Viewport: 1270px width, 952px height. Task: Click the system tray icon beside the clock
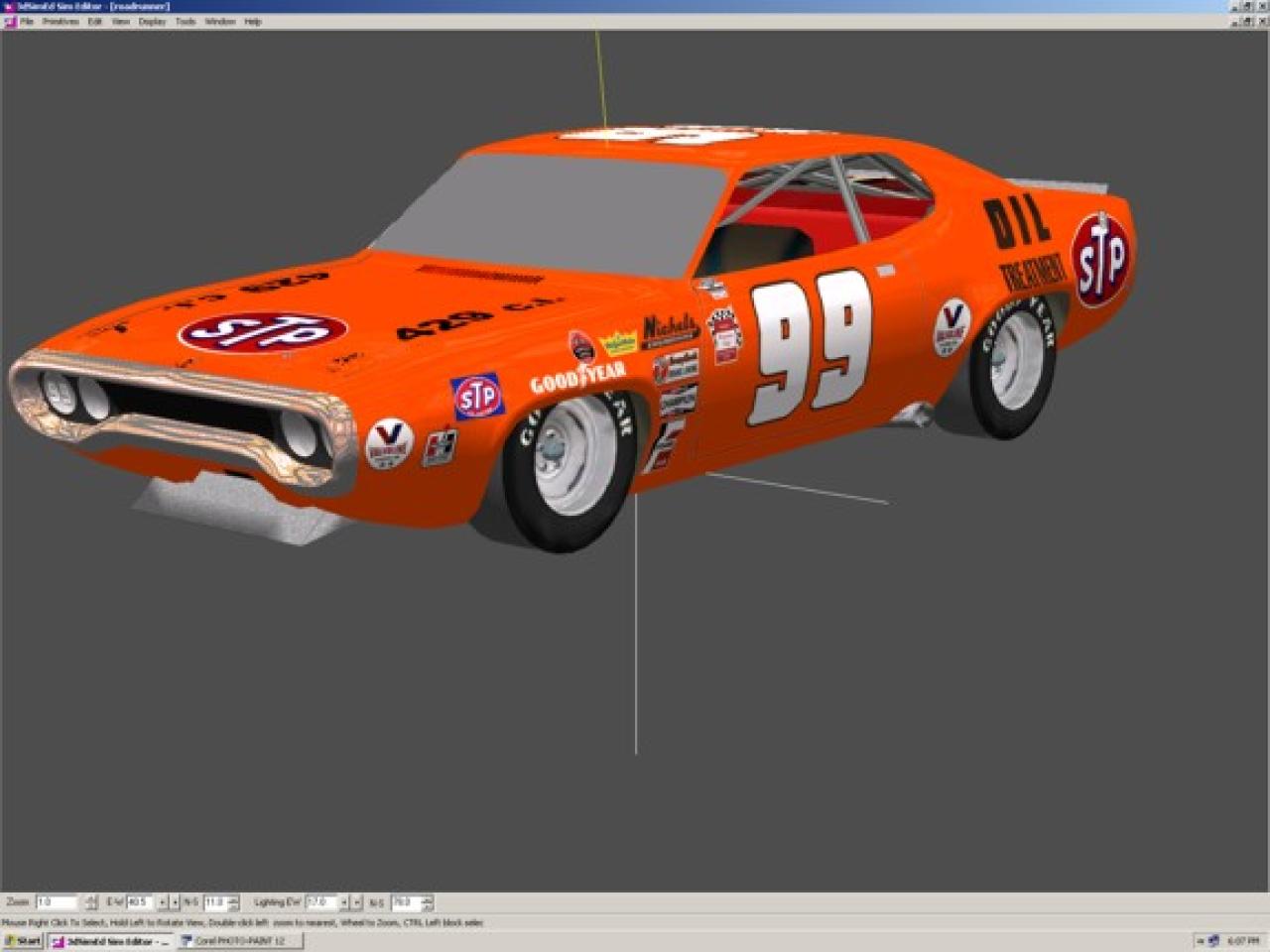(x=1212, y=941)
